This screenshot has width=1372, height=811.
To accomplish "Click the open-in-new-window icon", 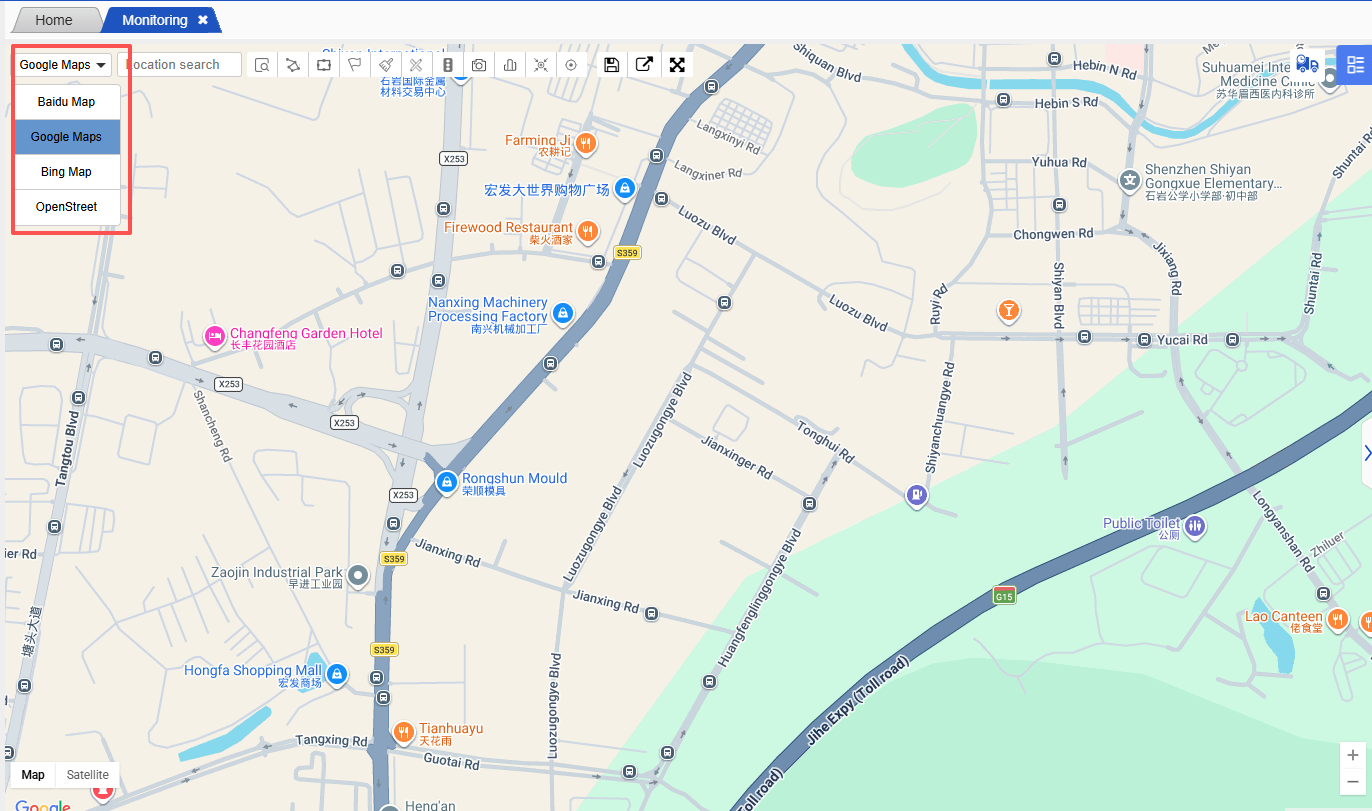I will click(645, 65).
